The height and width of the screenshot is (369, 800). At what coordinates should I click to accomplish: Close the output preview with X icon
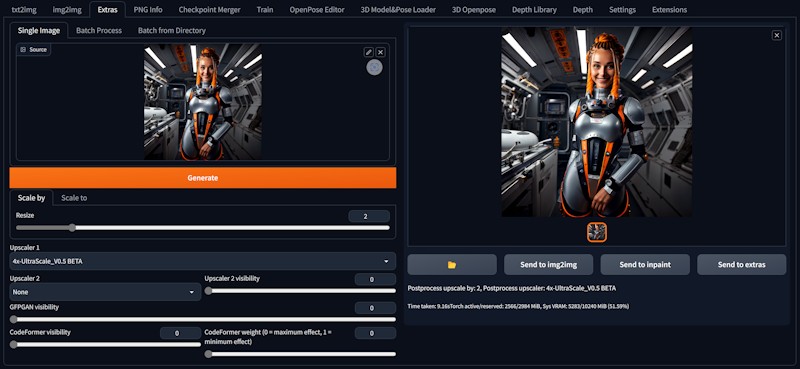[777, 35]
